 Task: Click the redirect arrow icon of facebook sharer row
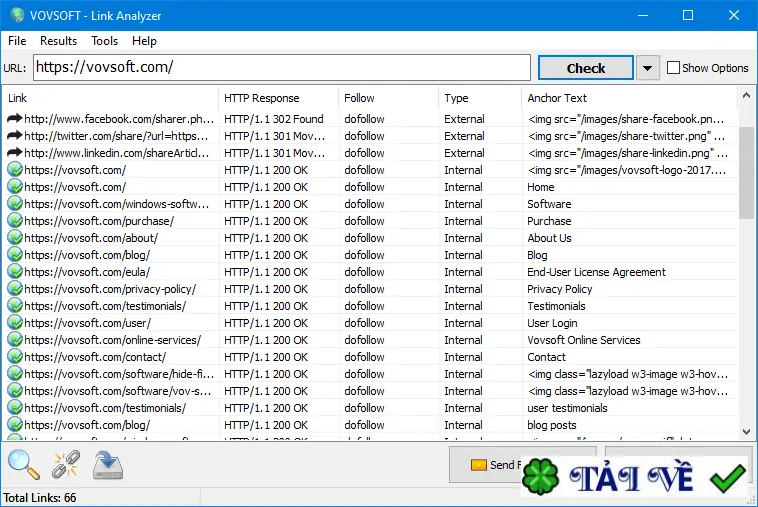click(15, 118)
